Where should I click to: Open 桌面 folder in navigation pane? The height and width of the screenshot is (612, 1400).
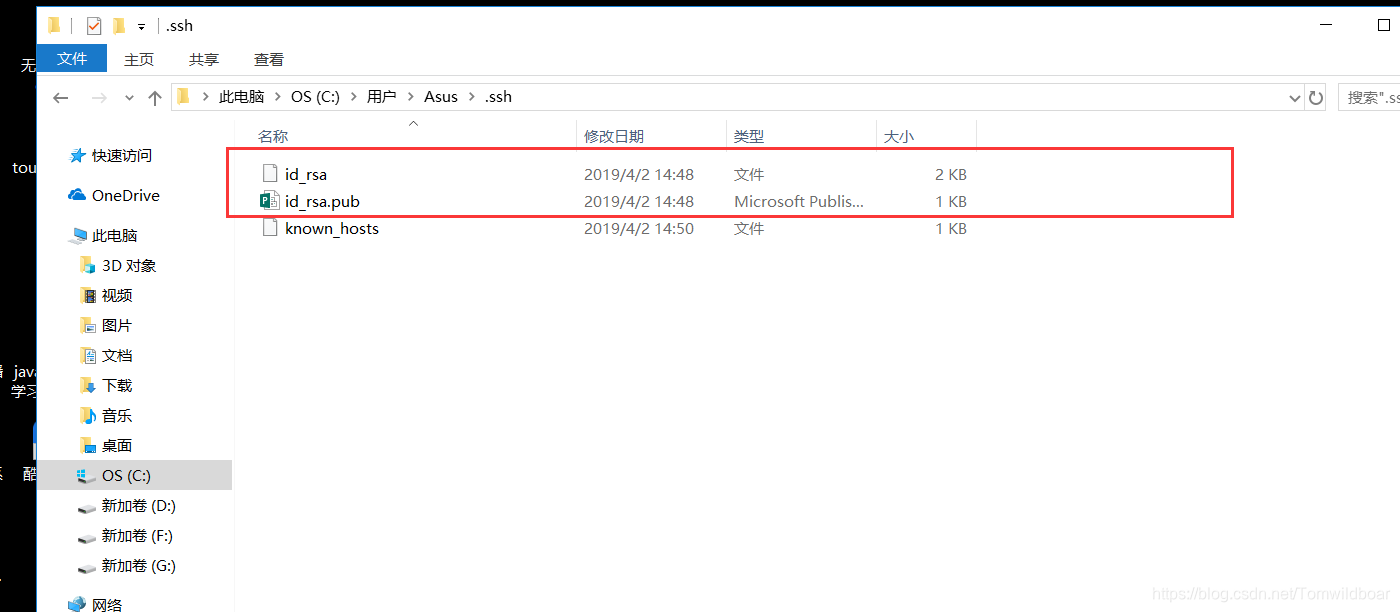[x=117, y=445]
